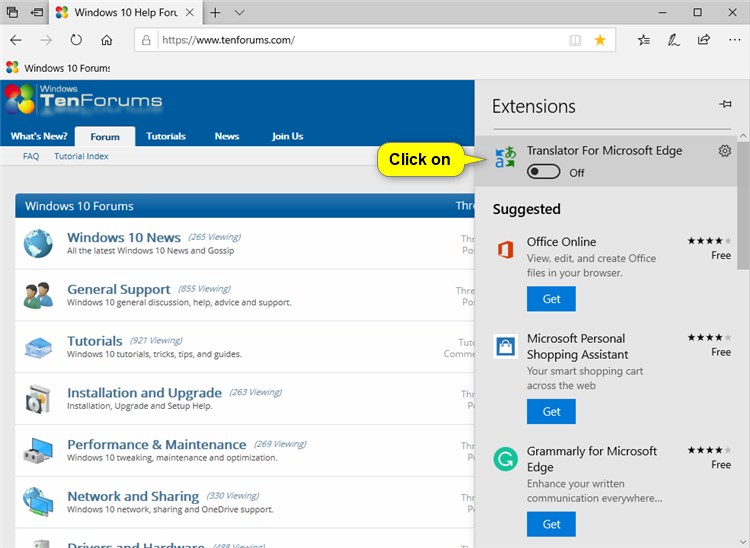Click Extensions pane scroll up arrow
Image resolution: width=750 pixels, height=548 pixels.
[743, 136]
